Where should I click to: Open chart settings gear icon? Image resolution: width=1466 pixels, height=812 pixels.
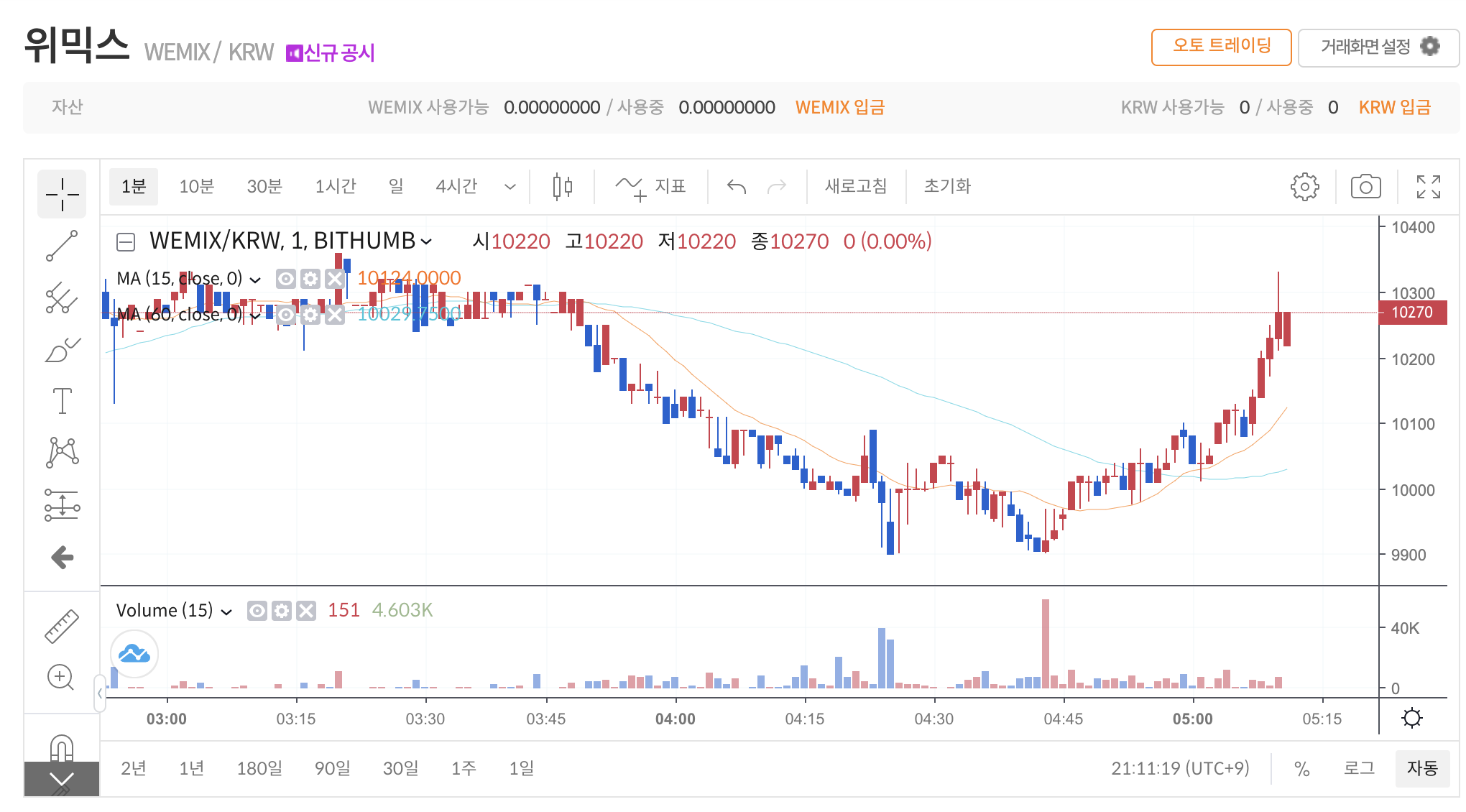(x=1304, y=187)
